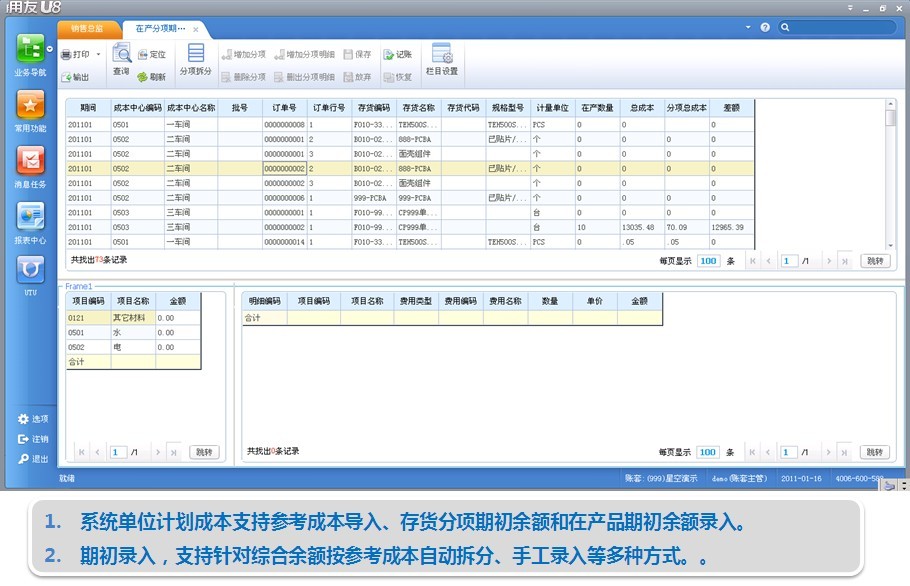Click the 退出 exit icon
The height and width of the screenshot is (586, 910).
point(23,459)
